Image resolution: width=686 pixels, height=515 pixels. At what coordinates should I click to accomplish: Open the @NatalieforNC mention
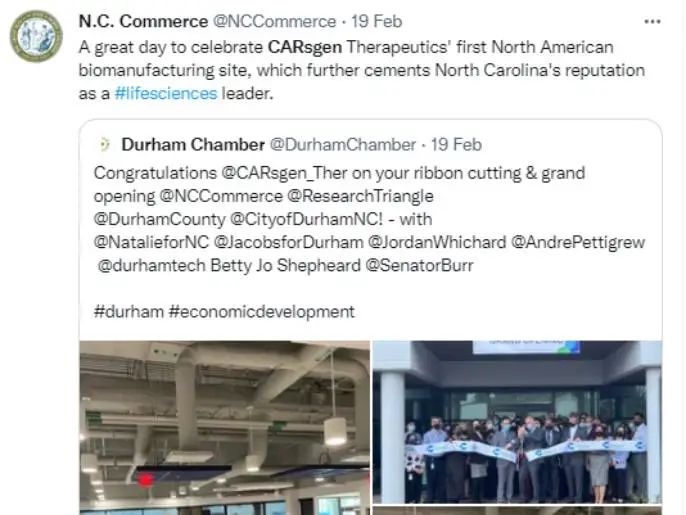coord(151,243)
